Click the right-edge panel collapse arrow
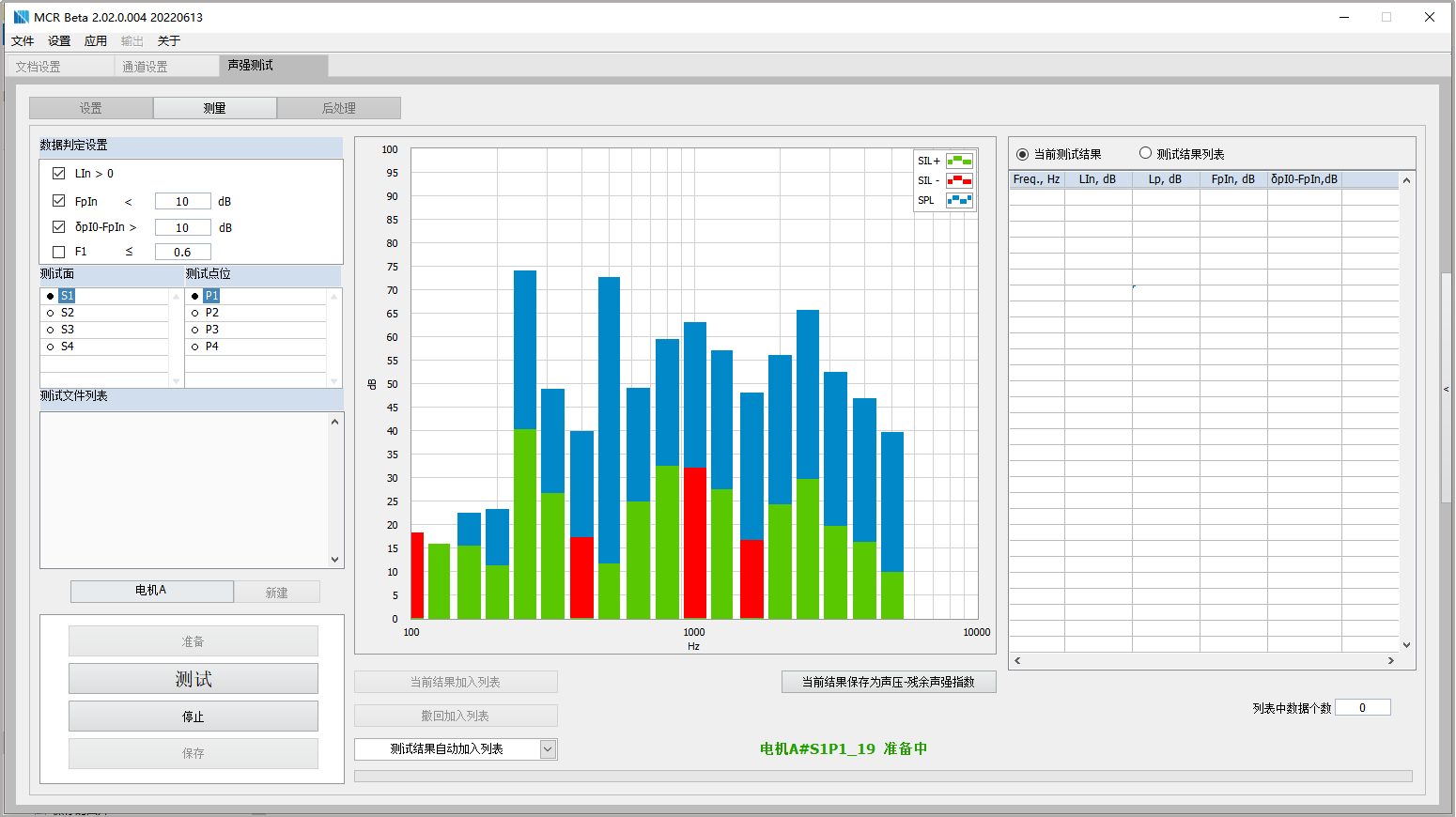The height and width of the screenshot is (817, 1456). [x=1446, y=389]
